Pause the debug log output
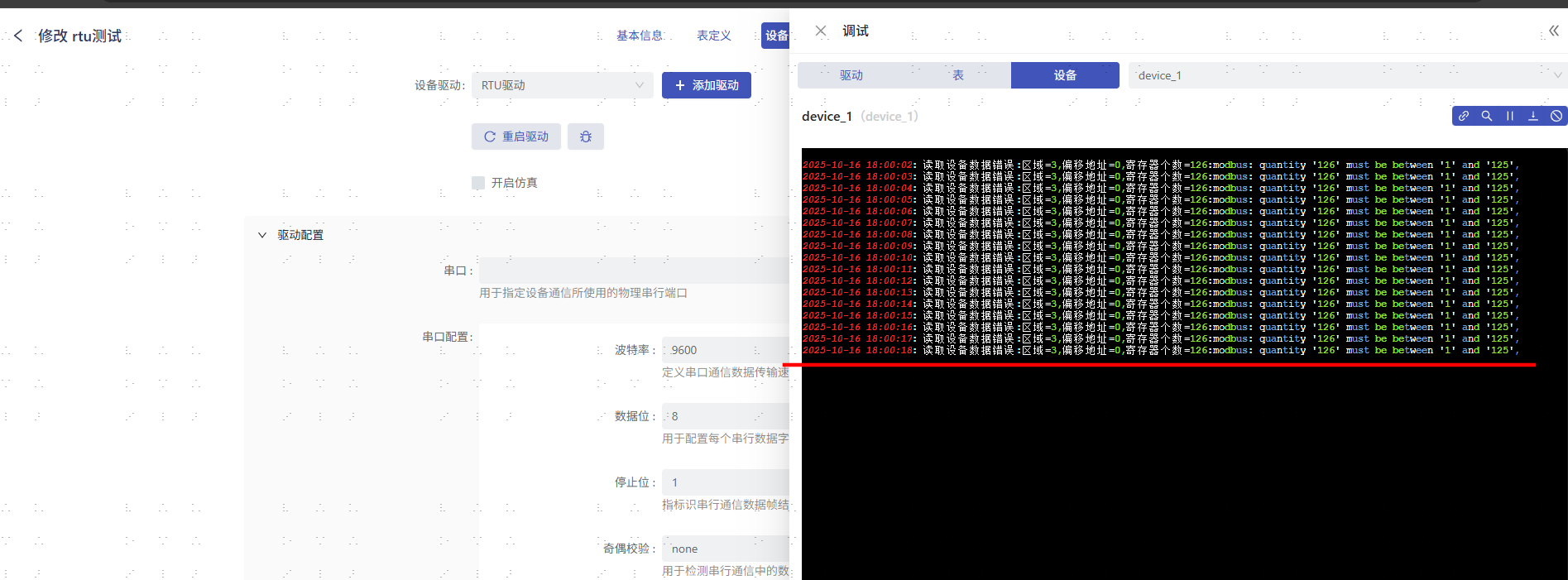1568x580 pixels. tap(1510, 116)
